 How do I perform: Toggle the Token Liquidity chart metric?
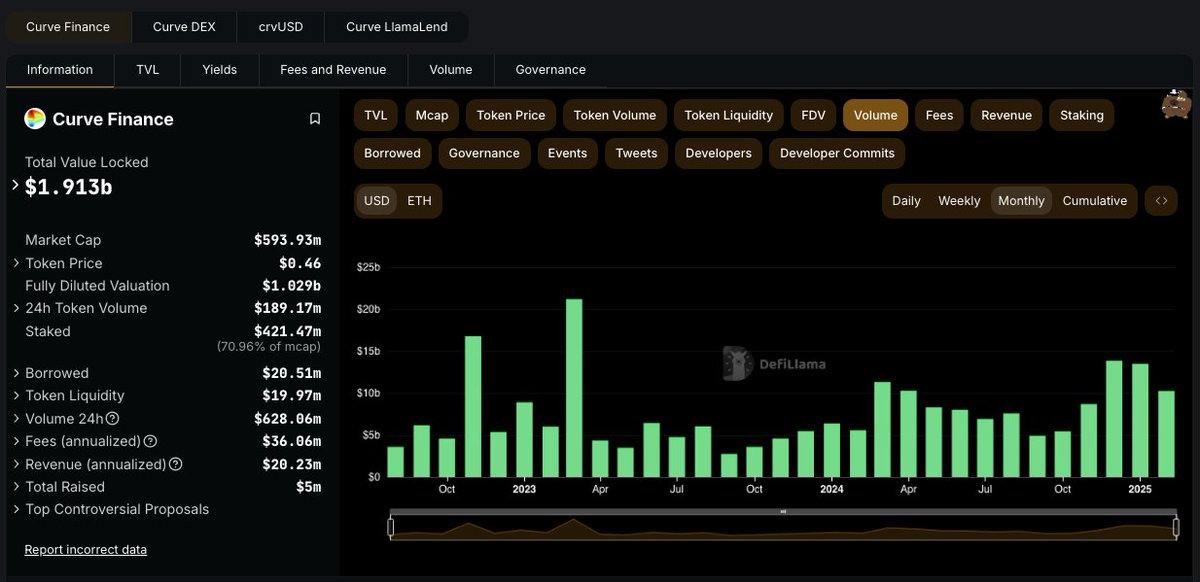pyautogui.click(x=729, y=115)
